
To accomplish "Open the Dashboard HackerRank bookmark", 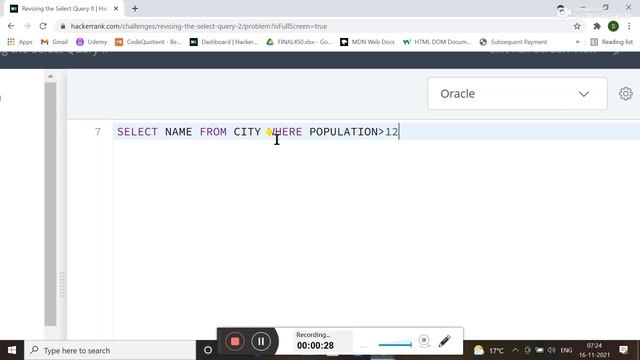I will (224, 42).
